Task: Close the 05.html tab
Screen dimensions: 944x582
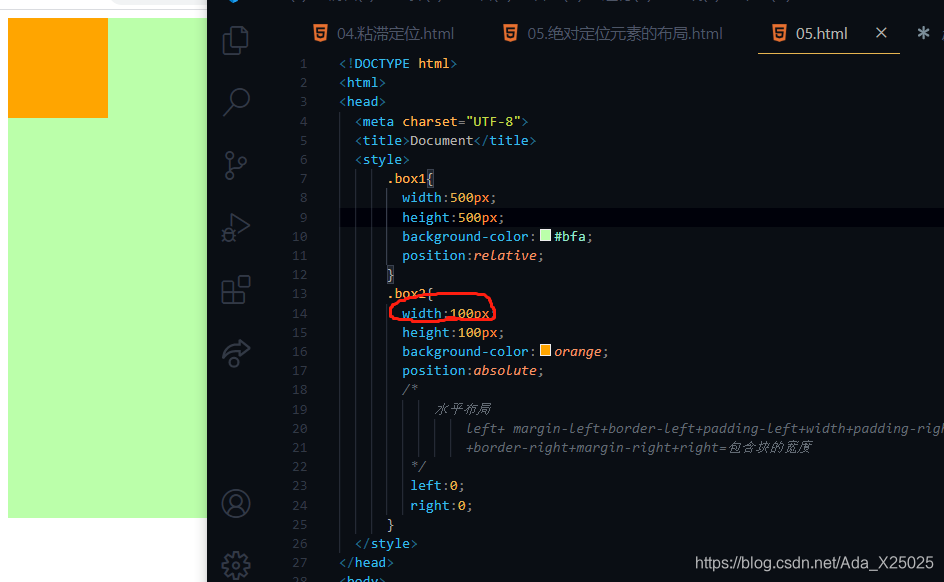Action: pos(881,33)
